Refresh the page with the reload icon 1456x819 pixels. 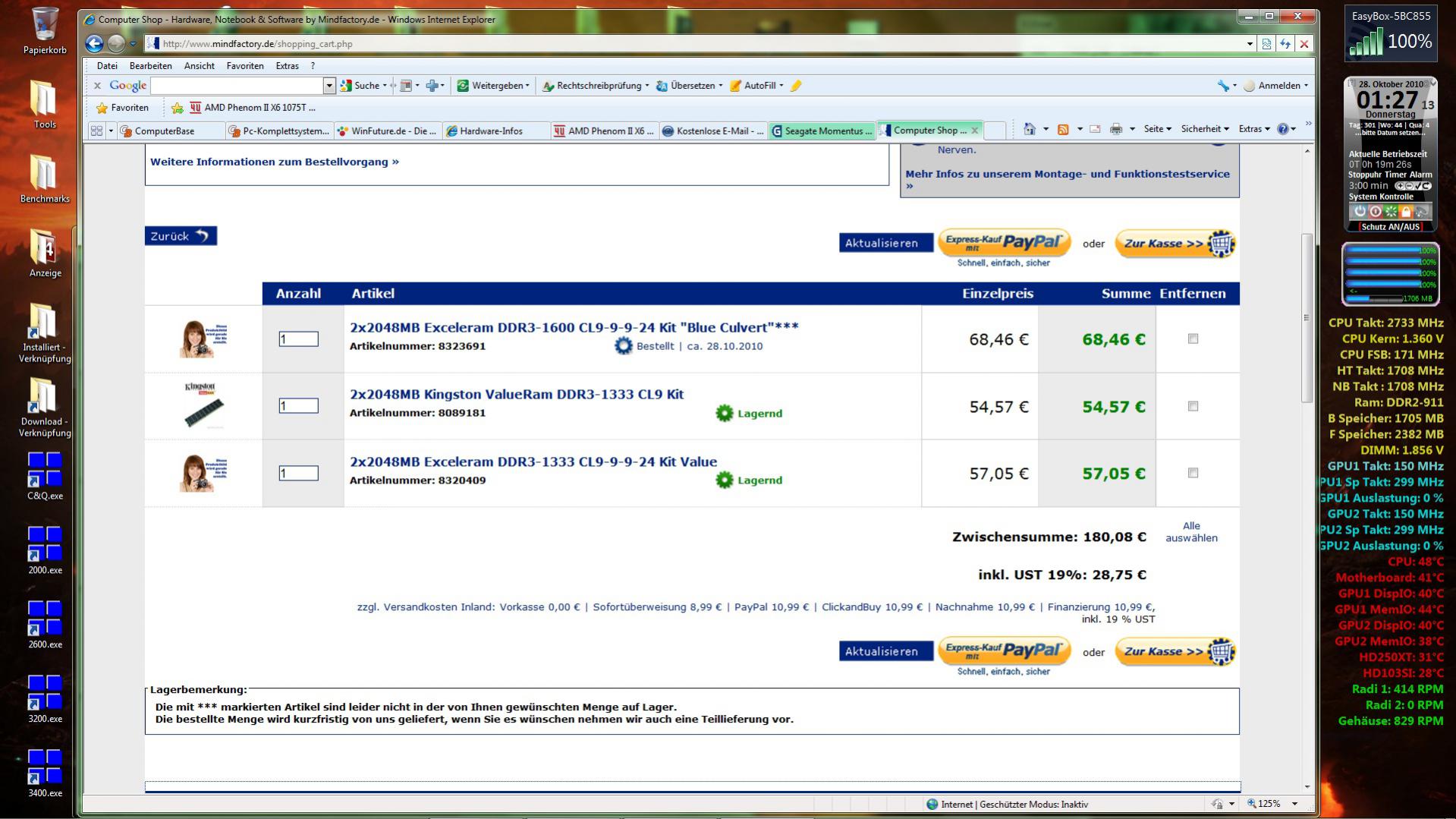click(1285, 44)
